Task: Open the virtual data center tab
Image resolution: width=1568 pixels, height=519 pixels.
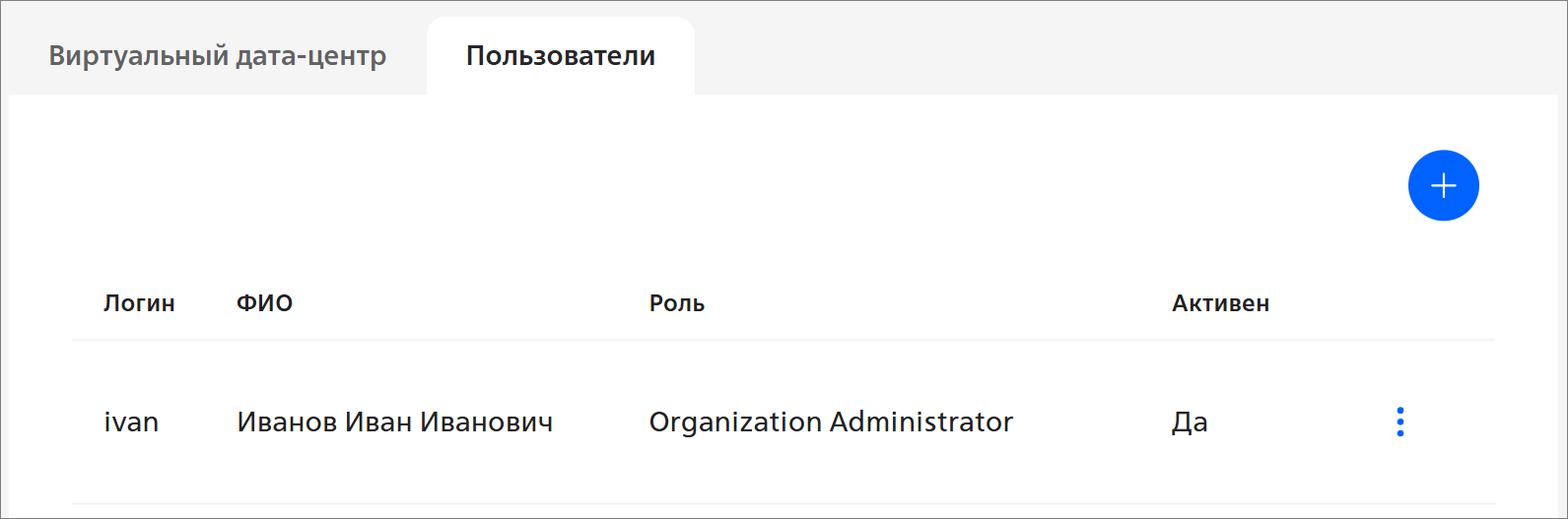Action: tap(217, 55)
